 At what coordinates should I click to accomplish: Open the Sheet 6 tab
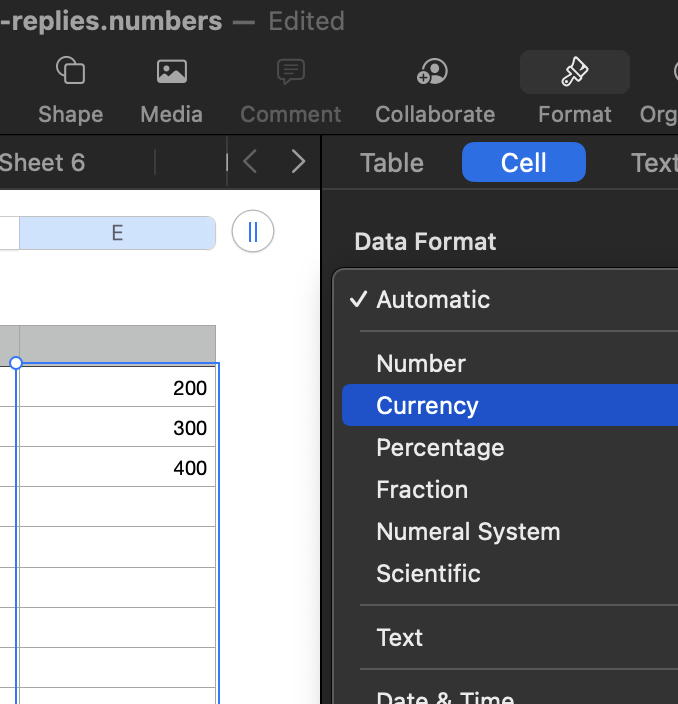[42, 162]
